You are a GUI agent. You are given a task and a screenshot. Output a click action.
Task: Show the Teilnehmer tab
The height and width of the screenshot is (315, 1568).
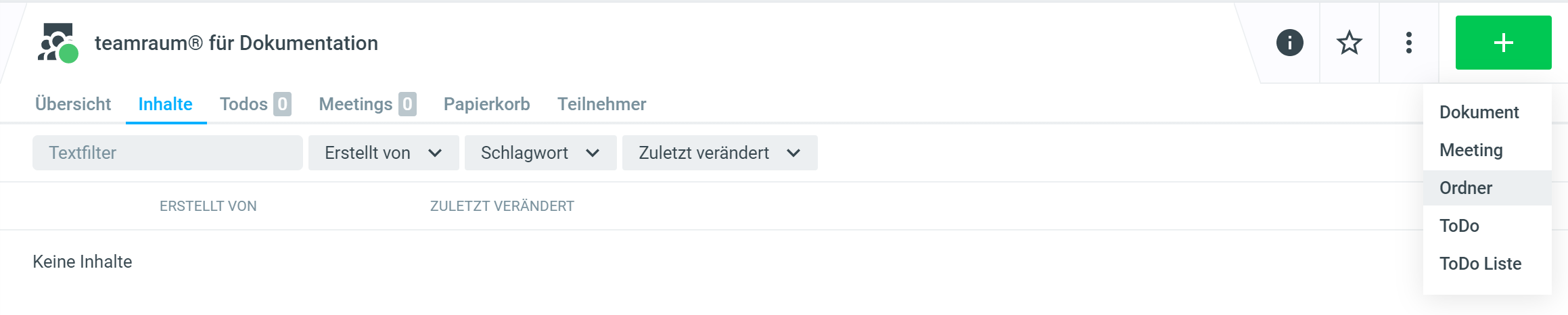601,104
